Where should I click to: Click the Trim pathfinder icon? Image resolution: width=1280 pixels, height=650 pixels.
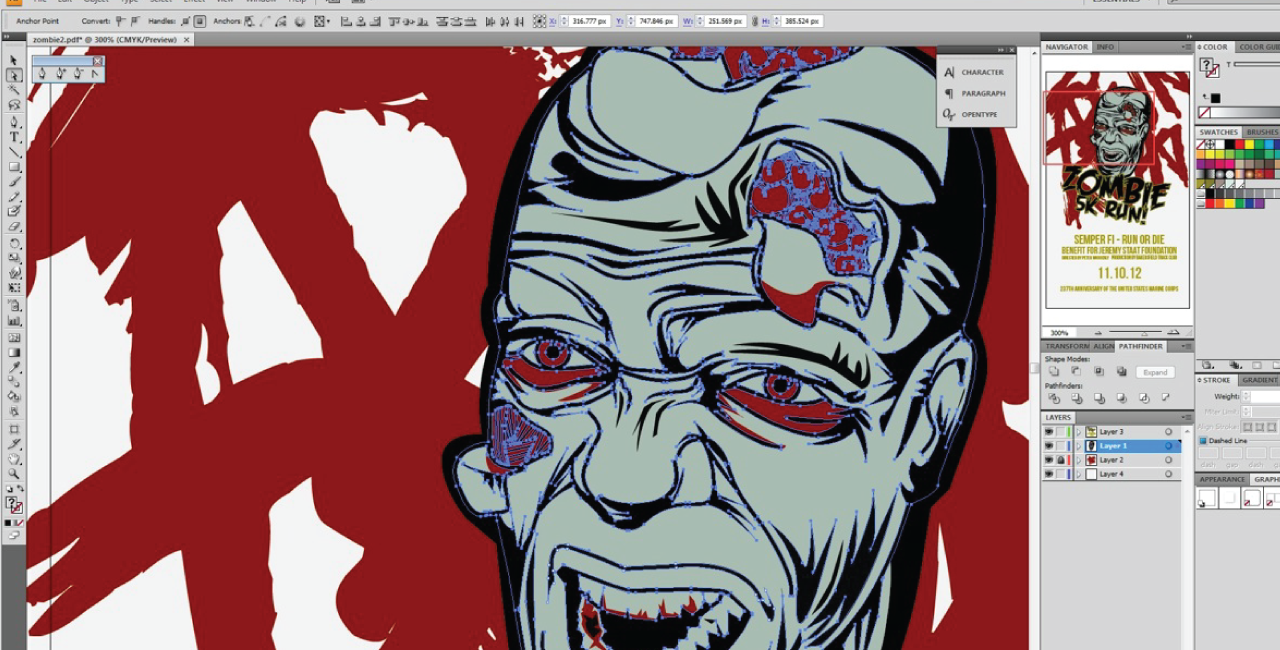pos(1076,398)
